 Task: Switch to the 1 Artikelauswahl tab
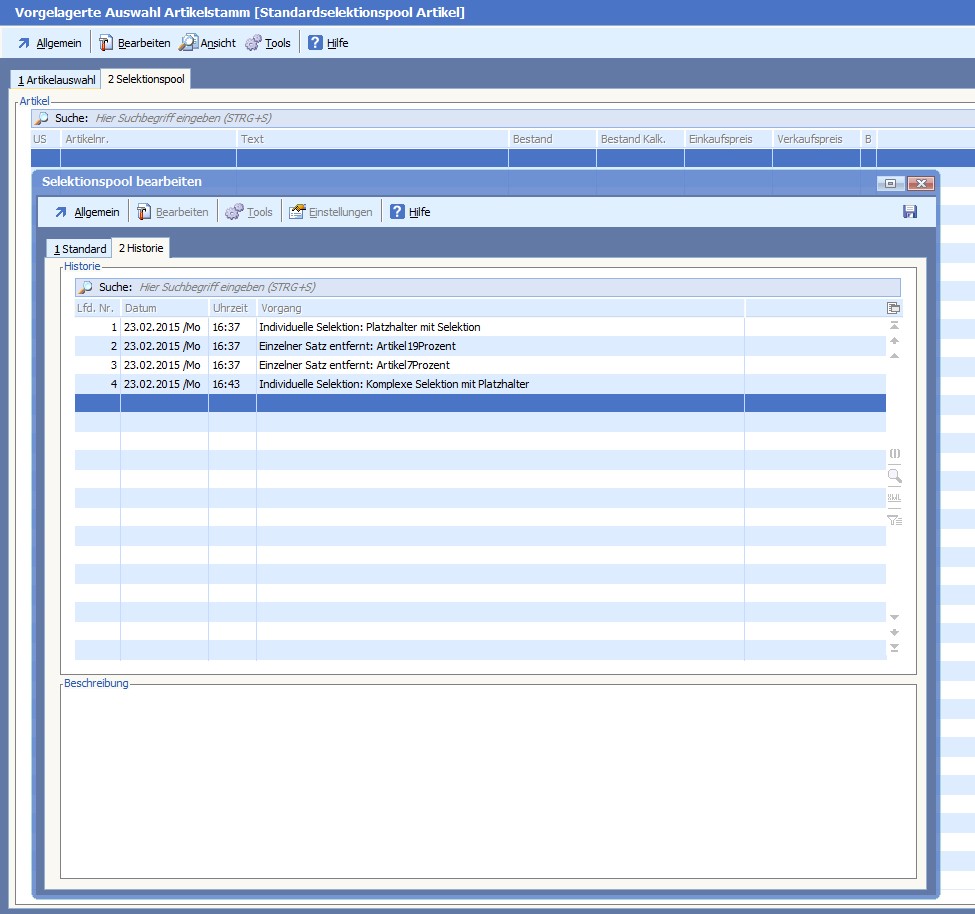(56, 79)
